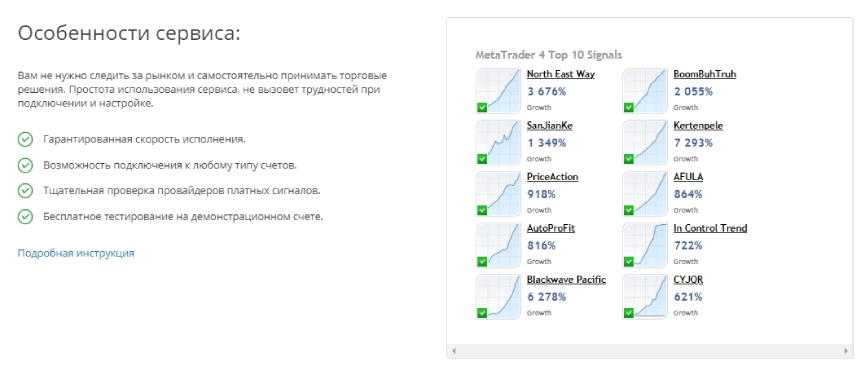Click the Тщательная проверка провайдеров платных сигналов text
Image resolution: width=865 pixels, height=366 pixels.
click(x=182, y=191)
